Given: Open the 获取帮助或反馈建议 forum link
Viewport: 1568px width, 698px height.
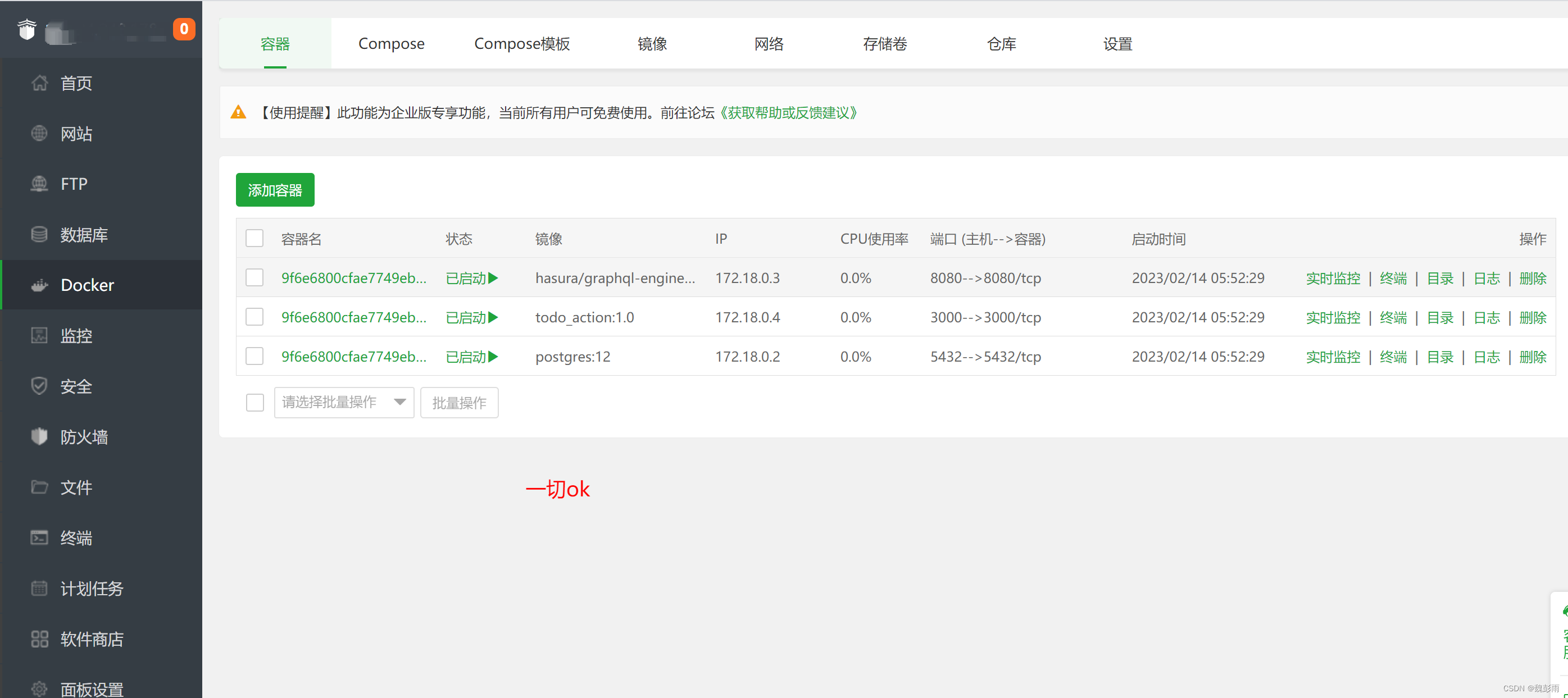Looking at the screenshot, I should (788, 112).
